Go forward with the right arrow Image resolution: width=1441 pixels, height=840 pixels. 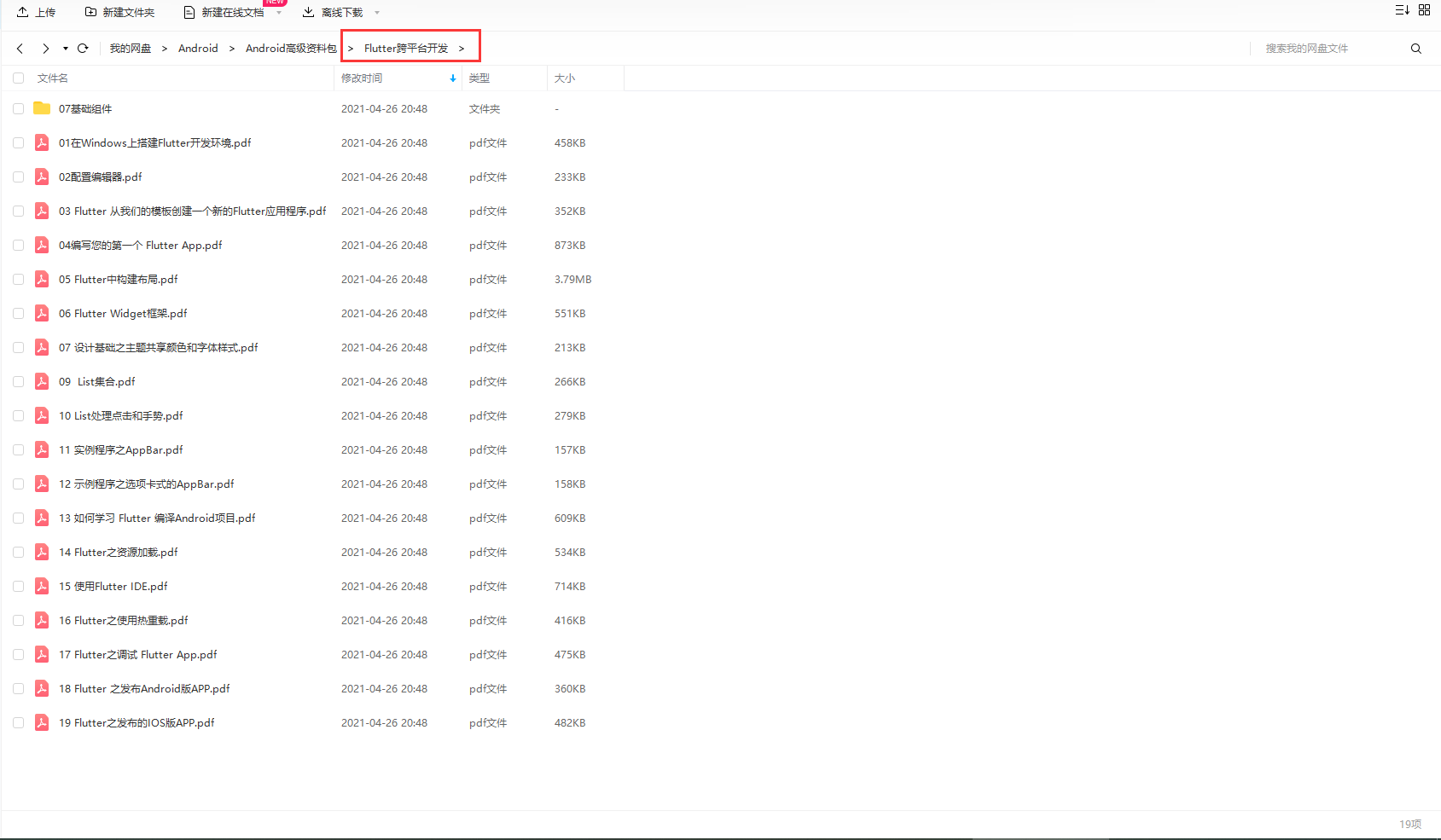45,49
